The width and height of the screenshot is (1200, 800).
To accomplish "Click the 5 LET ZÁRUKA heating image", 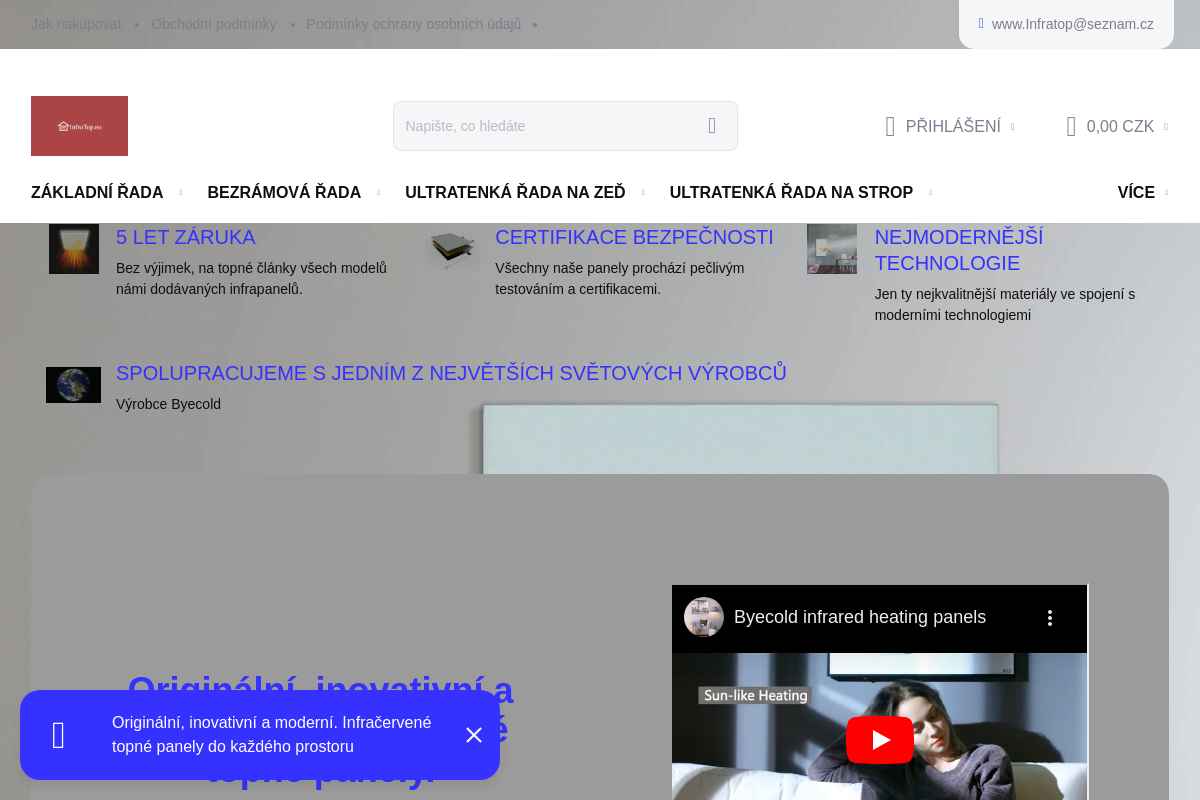I will pyautogui.click(x=74, y=249).
